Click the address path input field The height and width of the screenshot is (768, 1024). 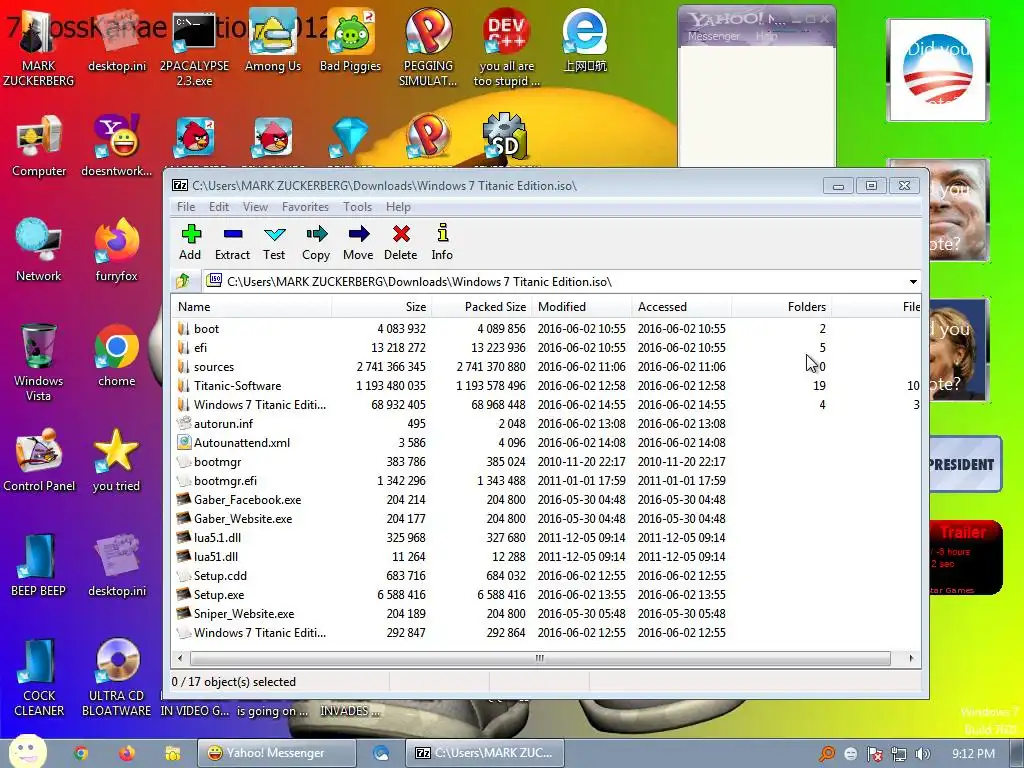point(562,281)
